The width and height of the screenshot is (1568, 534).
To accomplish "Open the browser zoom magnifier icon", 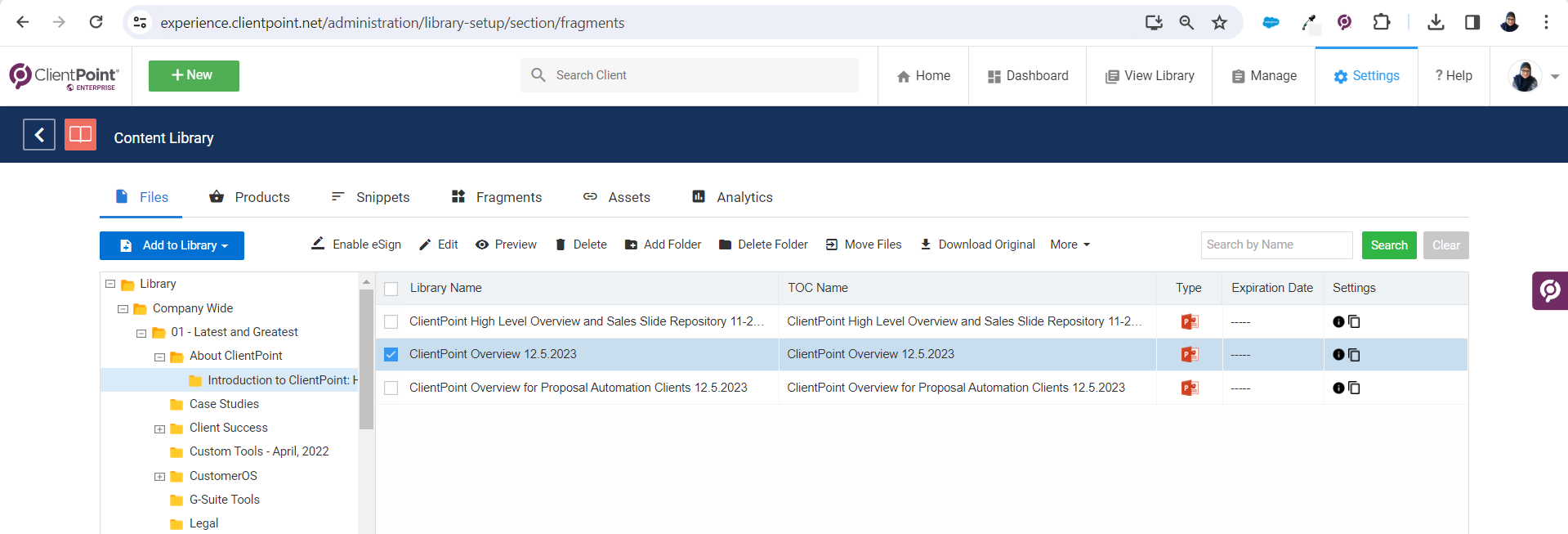I will pyautogui.click(x=1186, y=22).
